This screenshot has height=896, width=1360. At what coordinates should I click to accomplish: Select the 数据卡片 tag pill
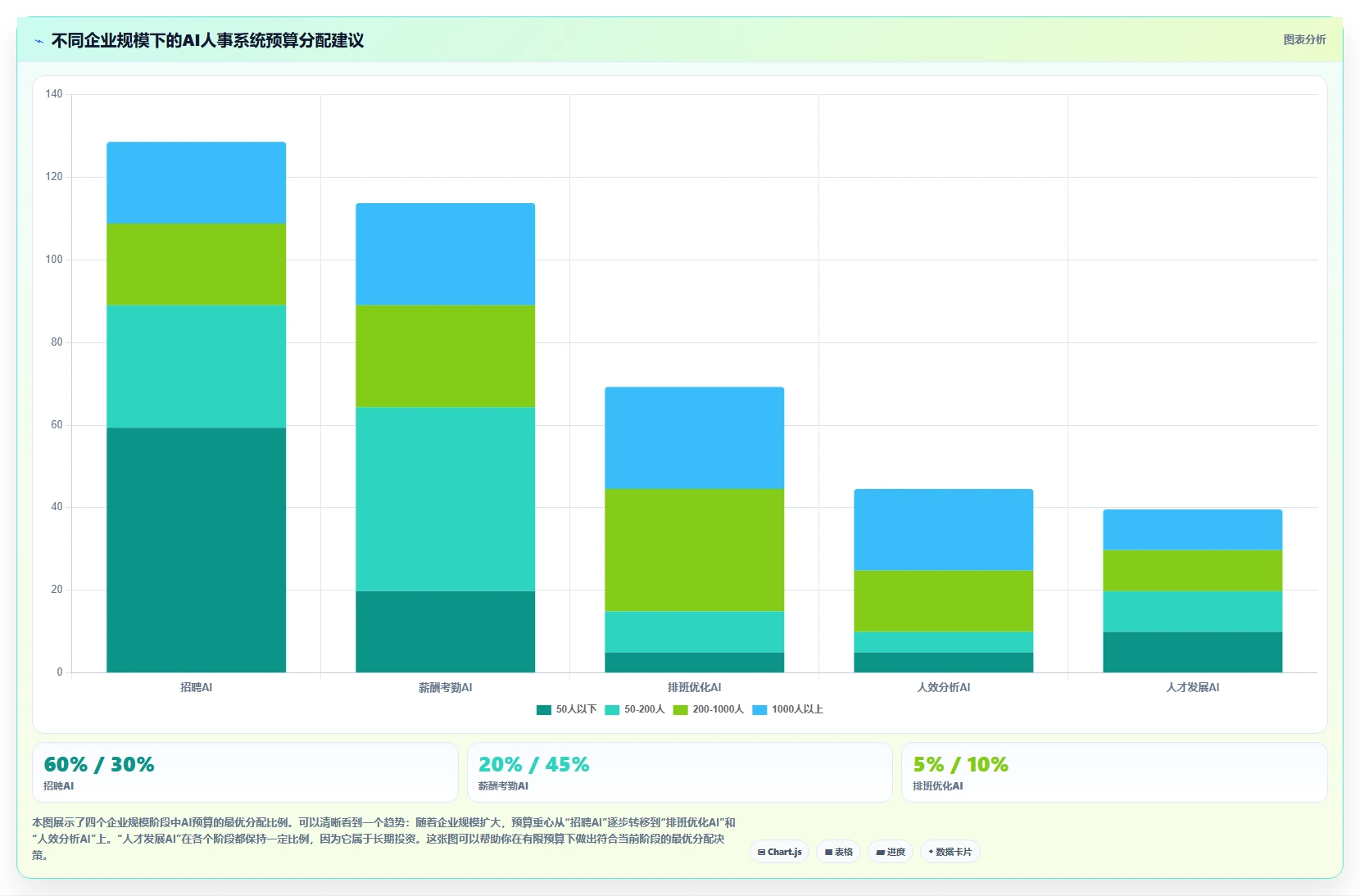coord(950,852)
